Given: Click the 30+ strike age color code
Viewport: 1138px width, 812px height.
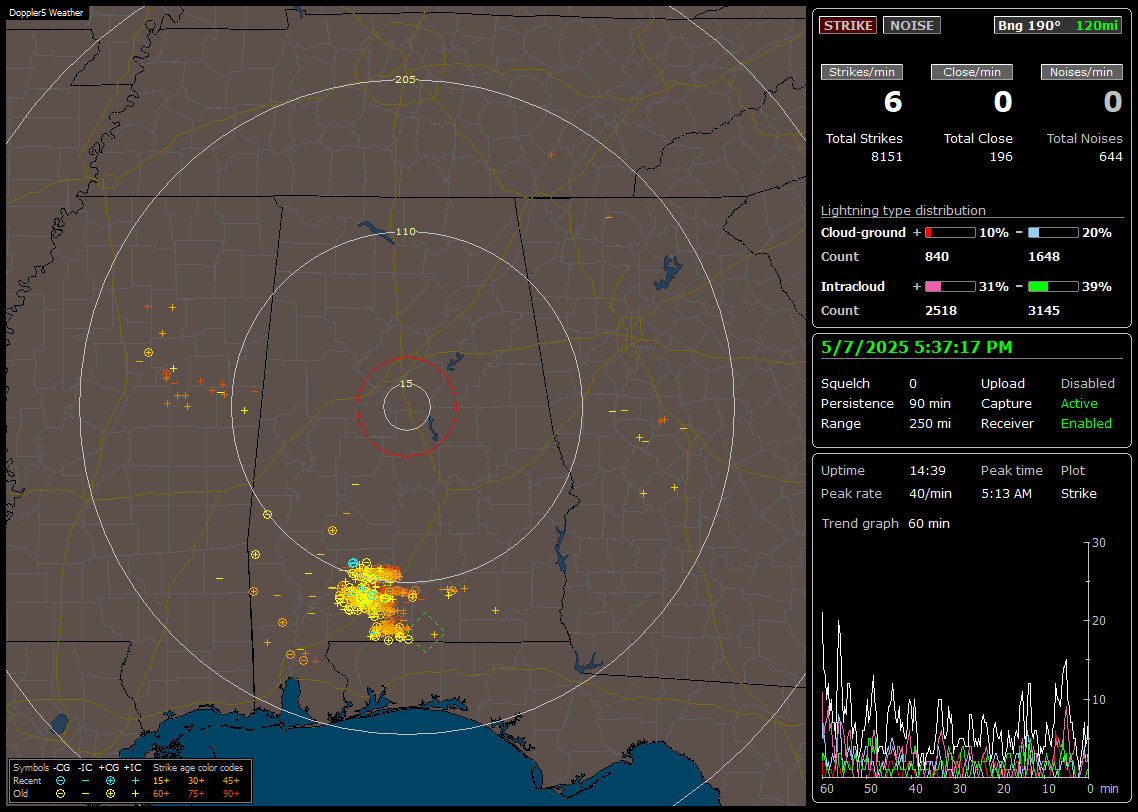Looking at the screenshot, I should coord(196,781).
